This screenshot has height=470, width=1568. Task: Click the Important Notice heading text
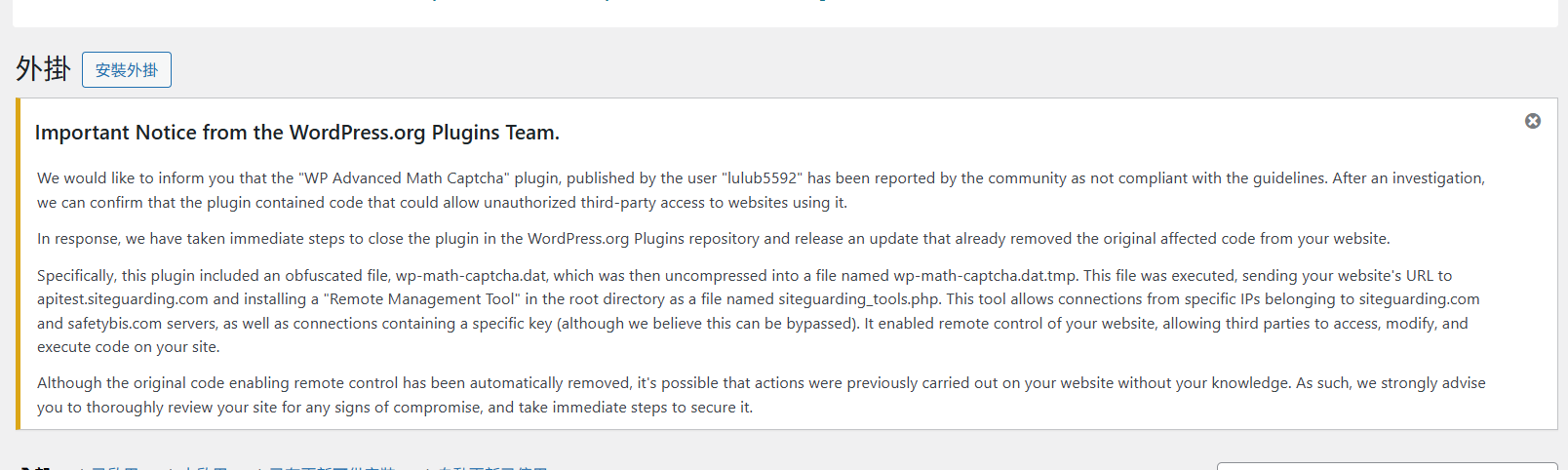pyautogui.click(x=297, y=133)
